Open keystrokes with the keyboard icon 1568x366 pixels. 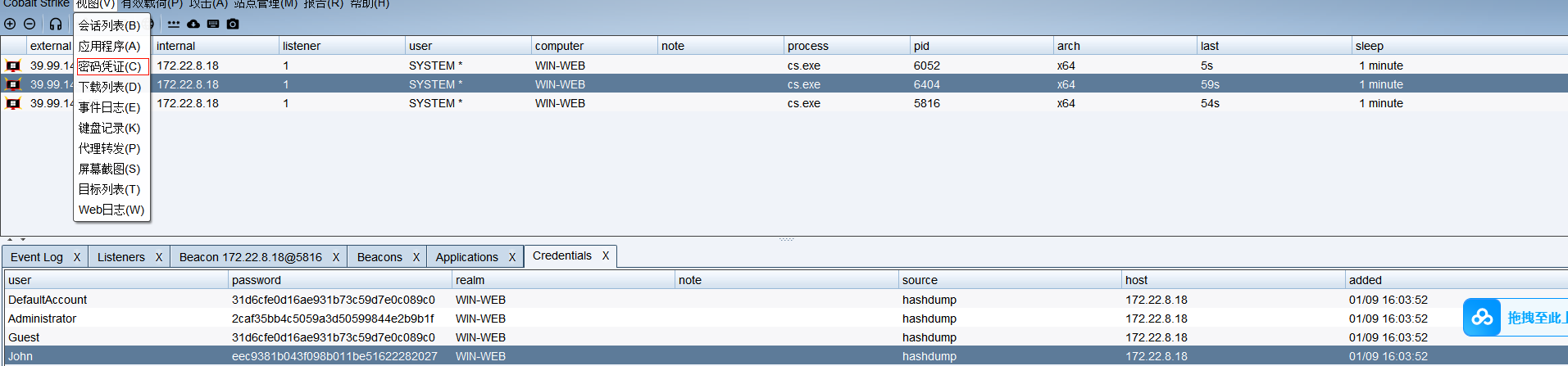click(x=213, y=24)
